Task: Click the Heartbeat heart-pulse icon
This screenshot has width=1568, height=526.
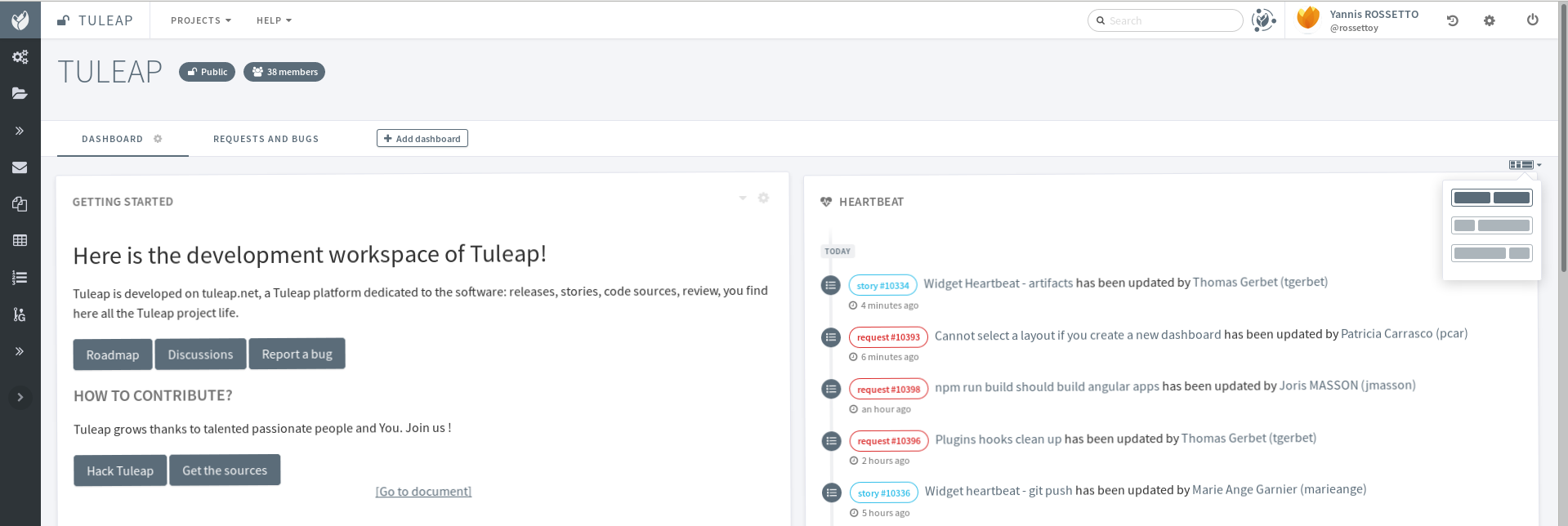Action: [x=826, y=202]
